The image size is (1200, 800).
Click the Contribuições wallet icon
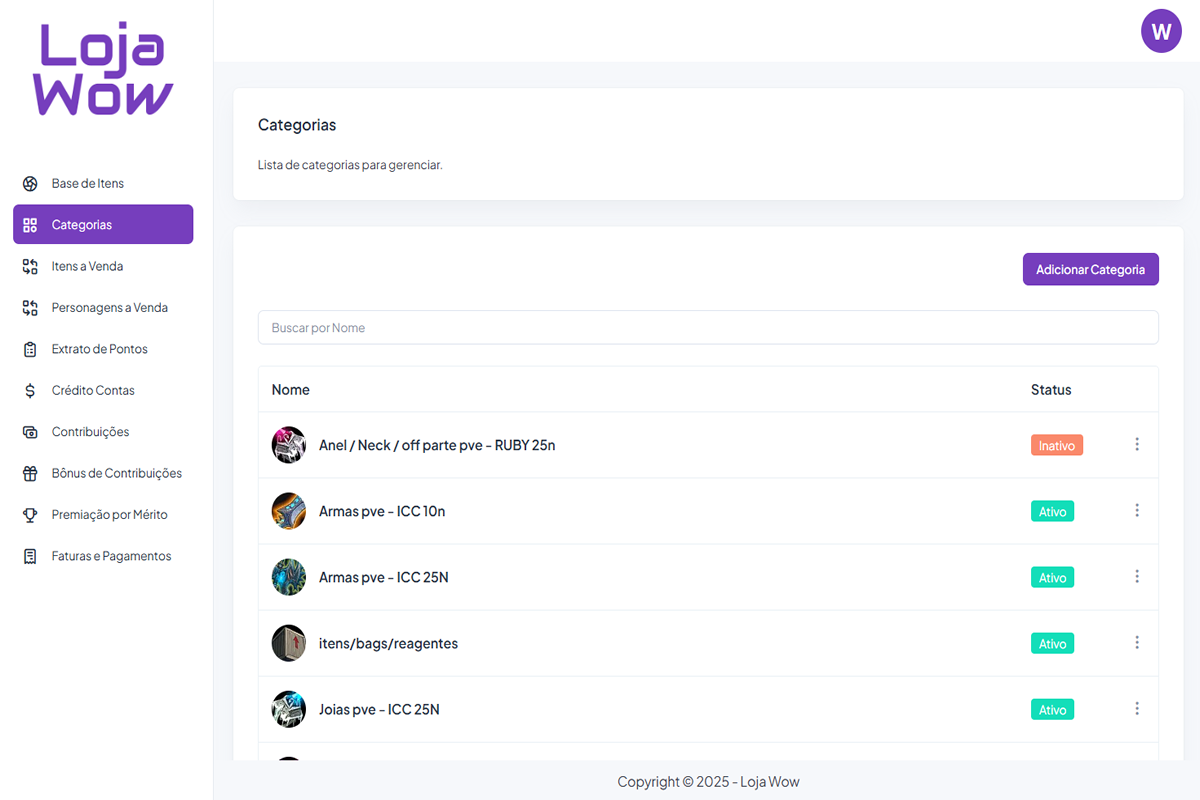(30, 432)
